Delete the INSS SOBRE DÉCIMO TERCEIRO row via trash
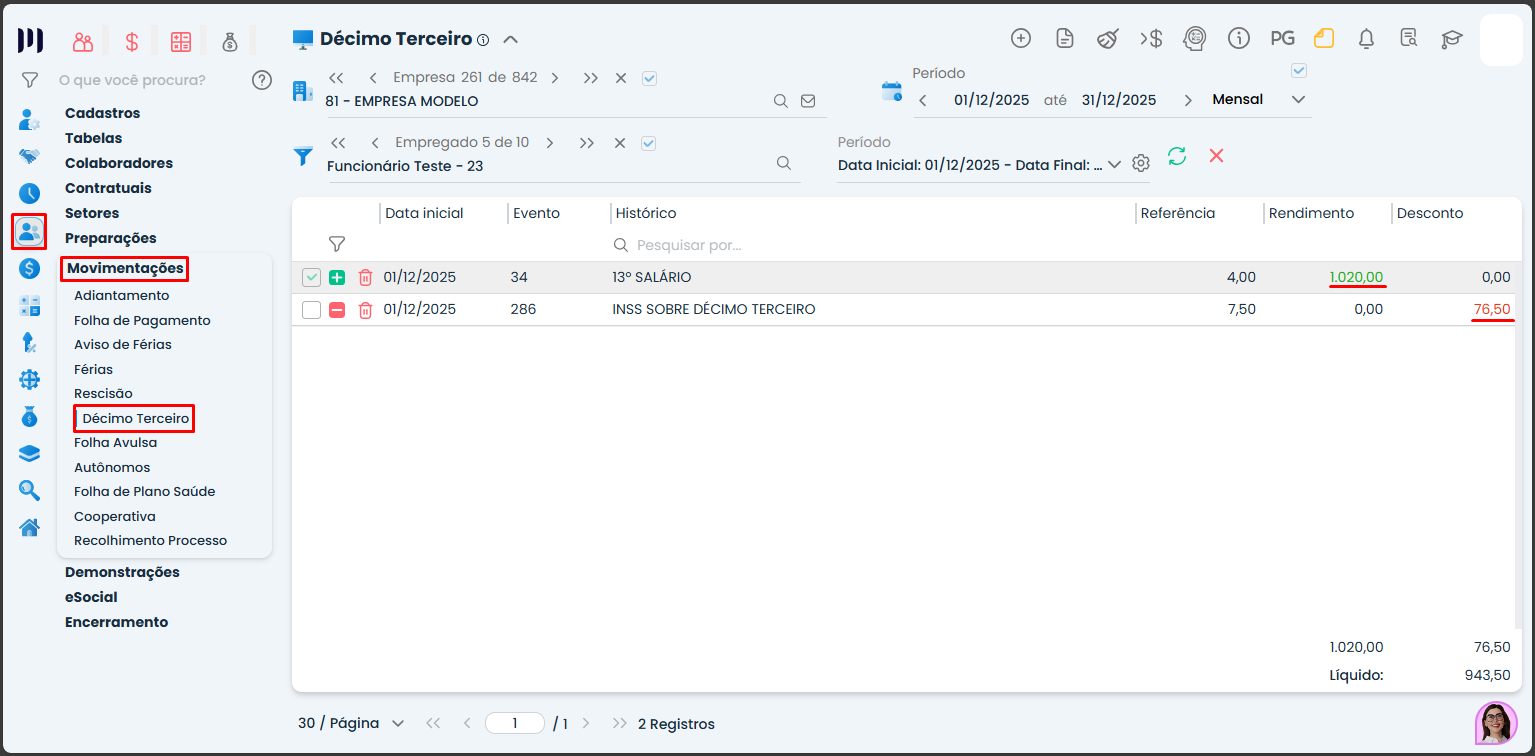Viewport: 1535px width, 756px height. (365, 309)
